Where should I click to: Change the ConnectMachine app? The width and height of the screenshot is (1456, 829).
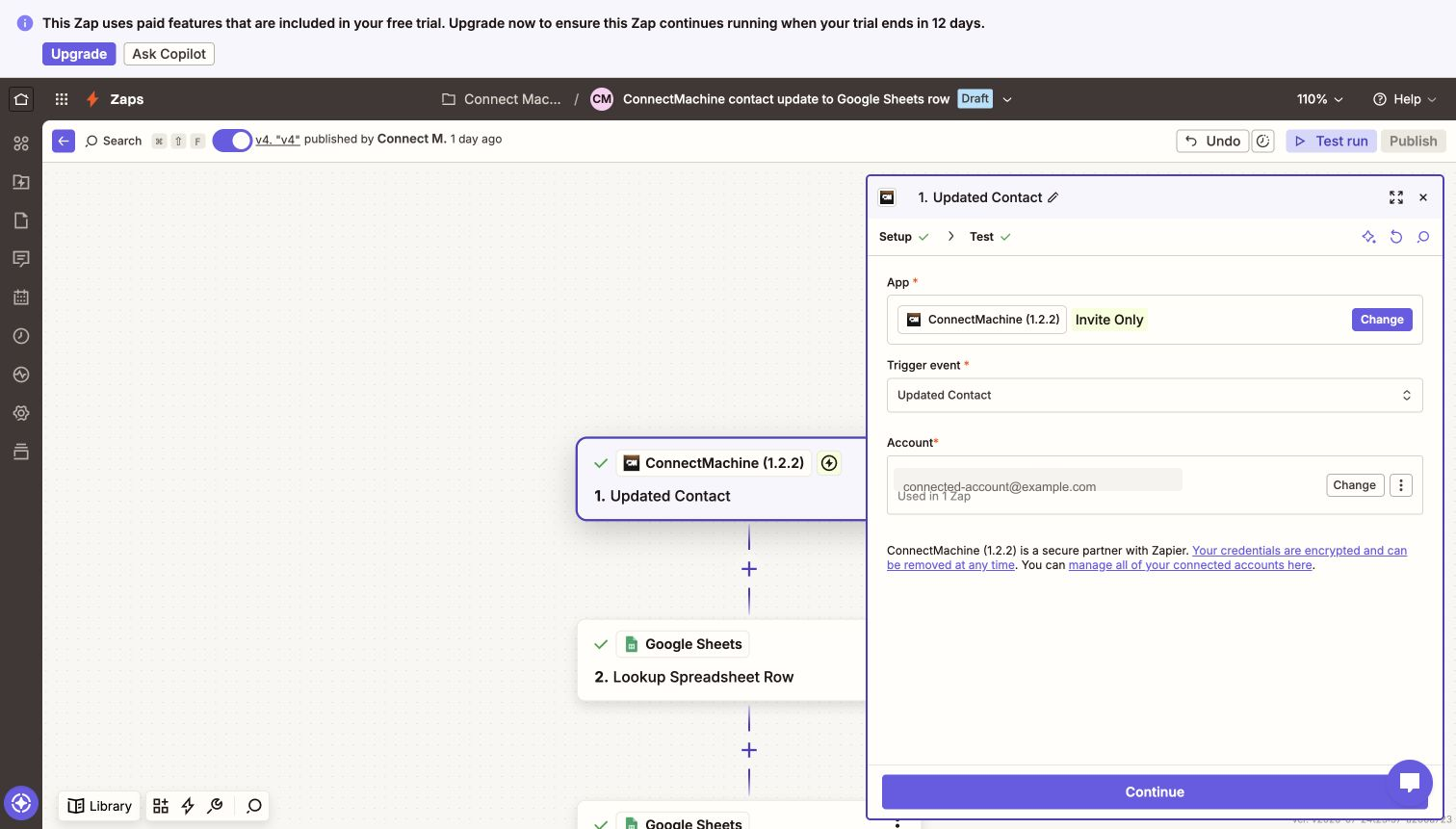tap(1382, 320)
